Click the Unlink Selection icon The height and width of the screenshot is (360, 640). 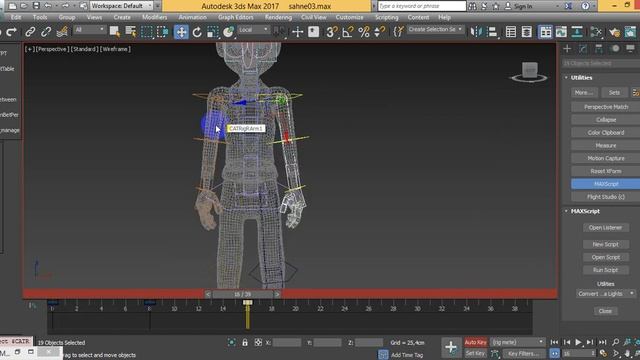[x=46, y=32]
